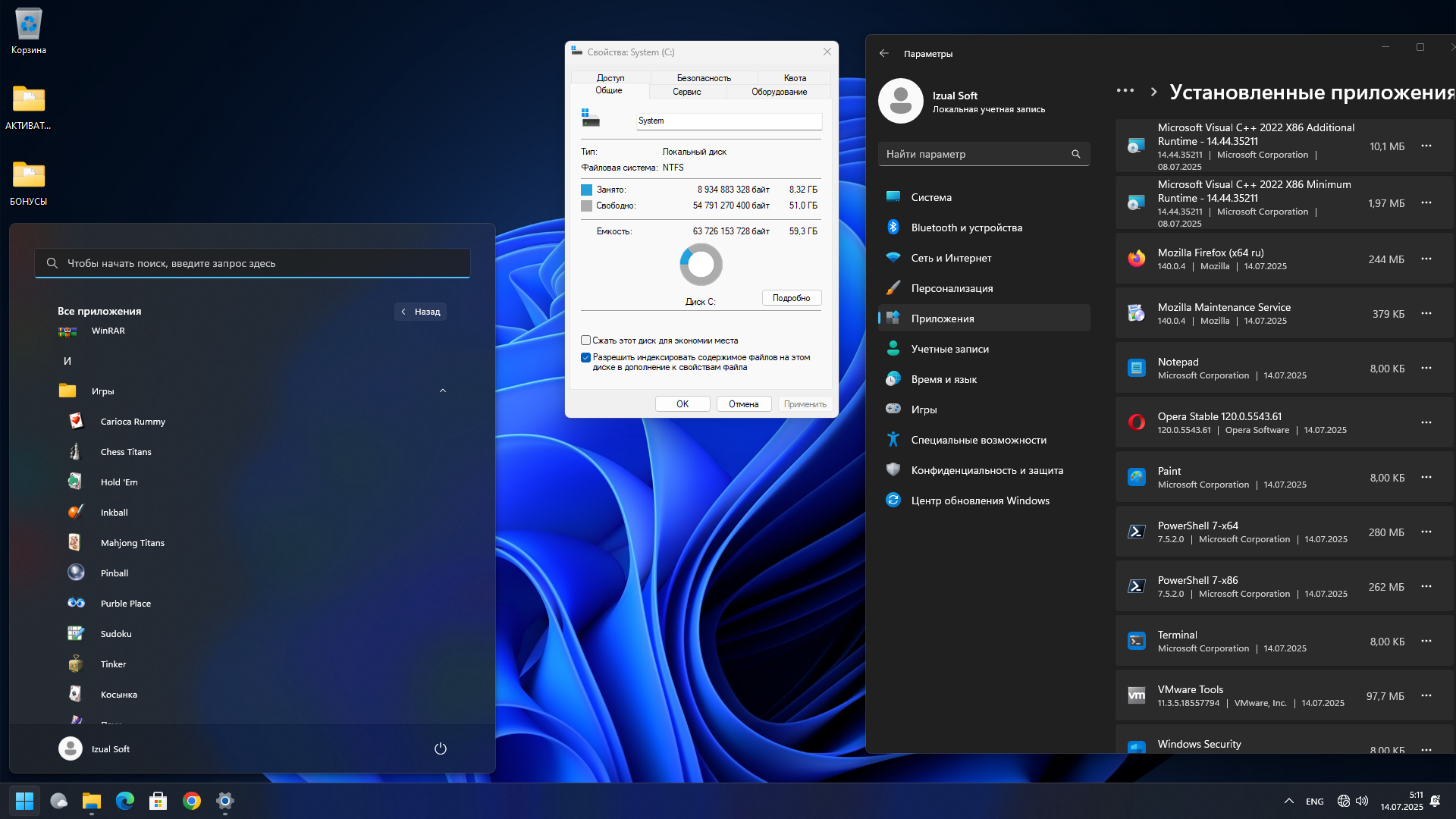Open the АКТИВАТ... desktop folder
The image size is (1456, 819).
29,107
